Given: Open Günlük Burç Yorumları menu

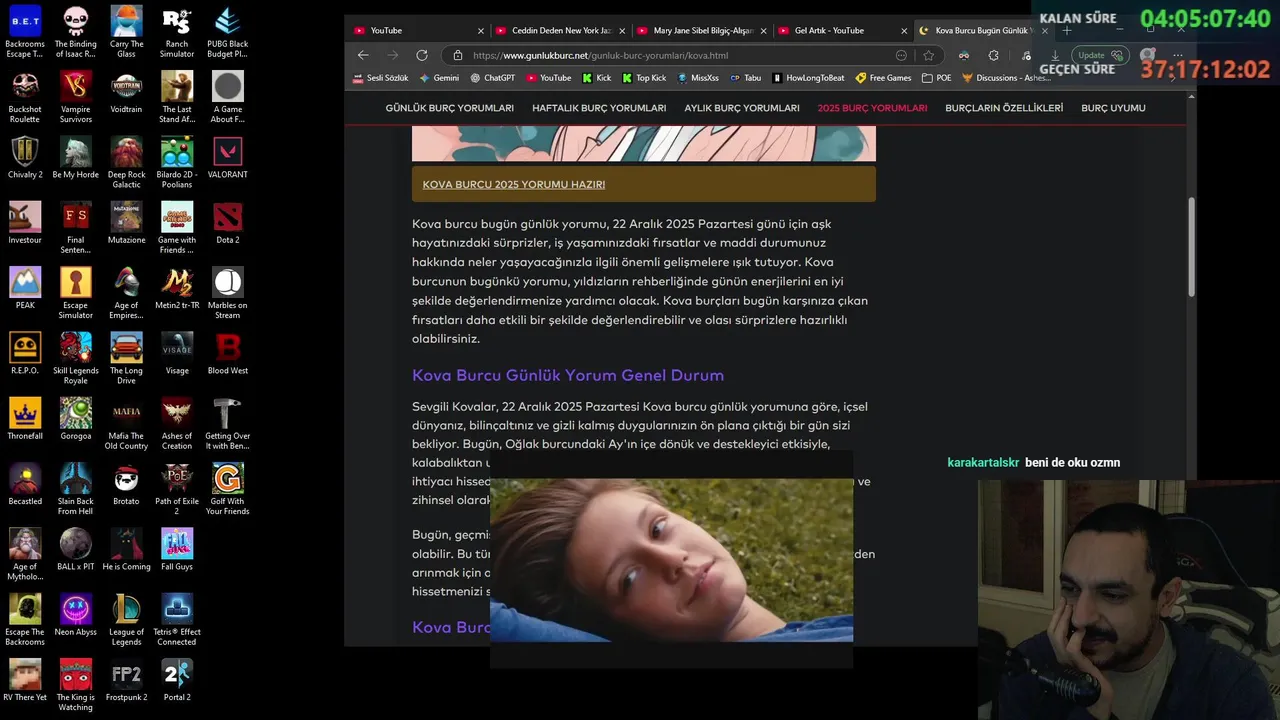Looking at the screenshot, I should (450, 108).
